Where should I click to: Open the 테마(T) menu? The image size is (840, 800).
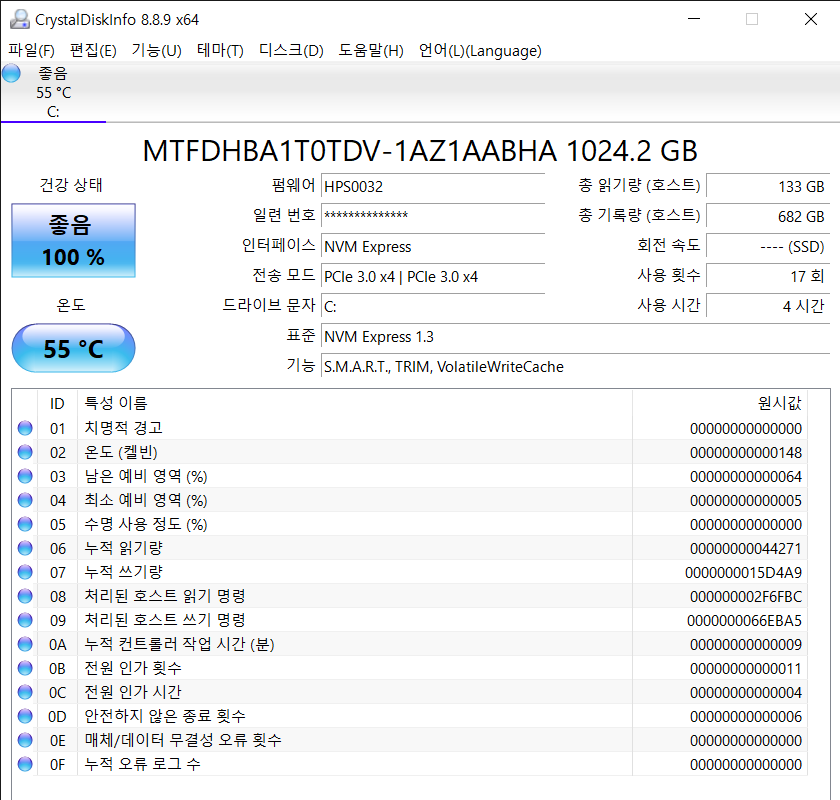click(x=220, y=50)
